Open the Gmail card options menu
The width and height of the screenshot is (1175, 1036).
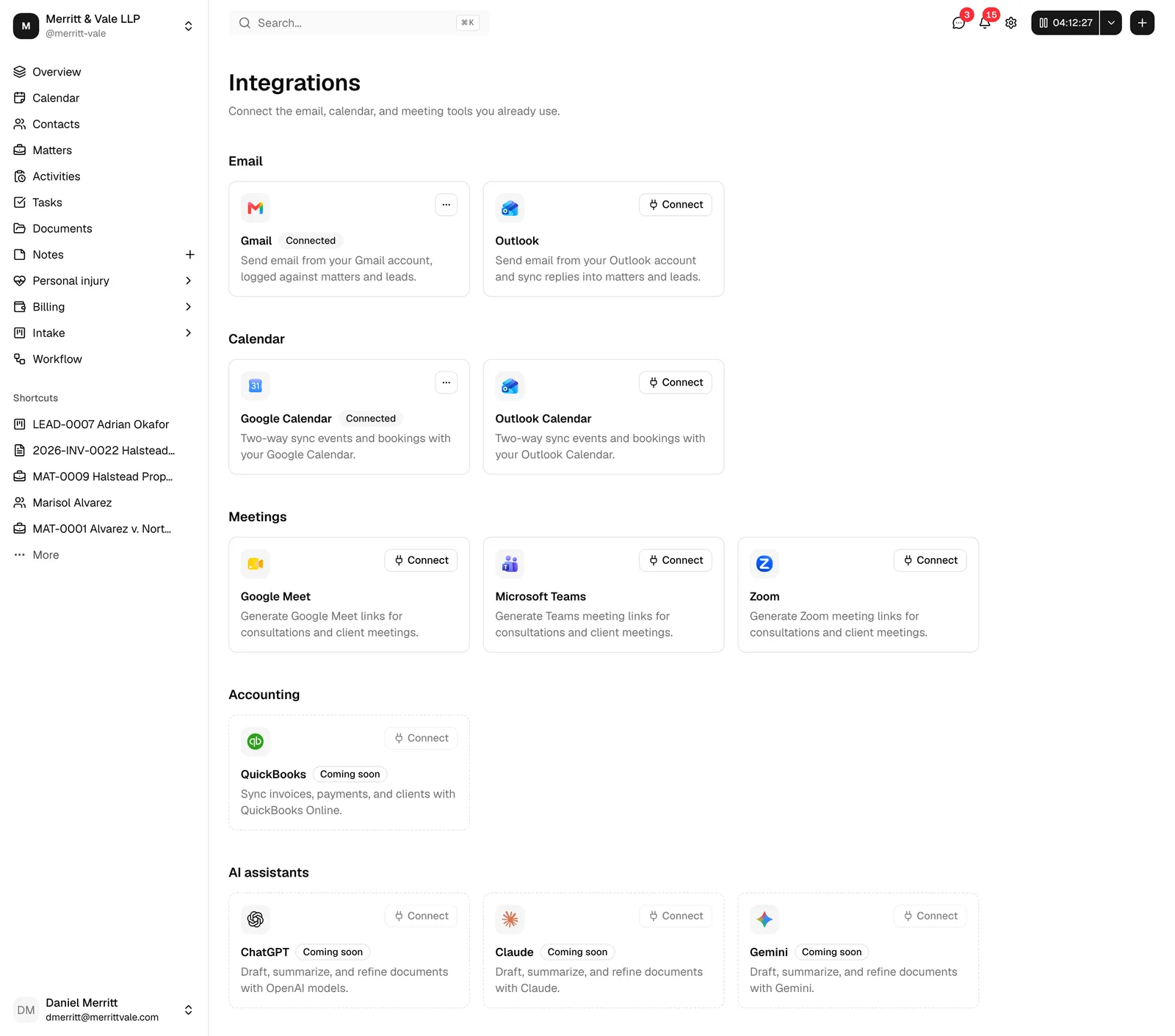coord(446,205)
